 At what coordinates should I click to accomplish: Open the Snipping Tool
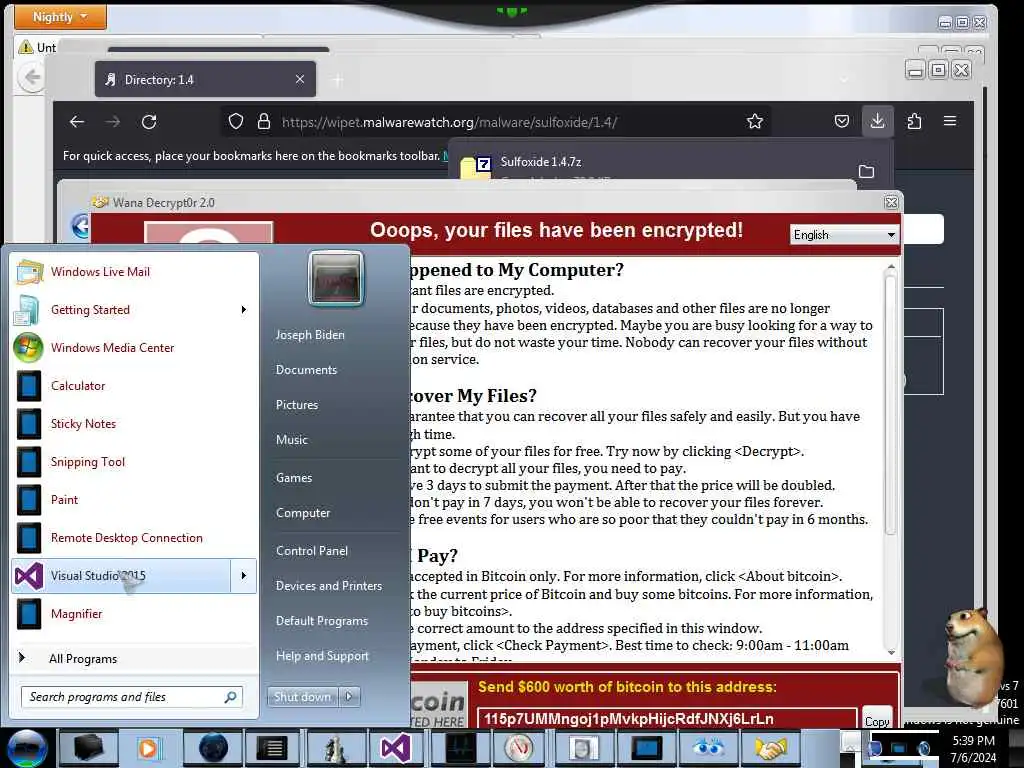tap(135, 461)
